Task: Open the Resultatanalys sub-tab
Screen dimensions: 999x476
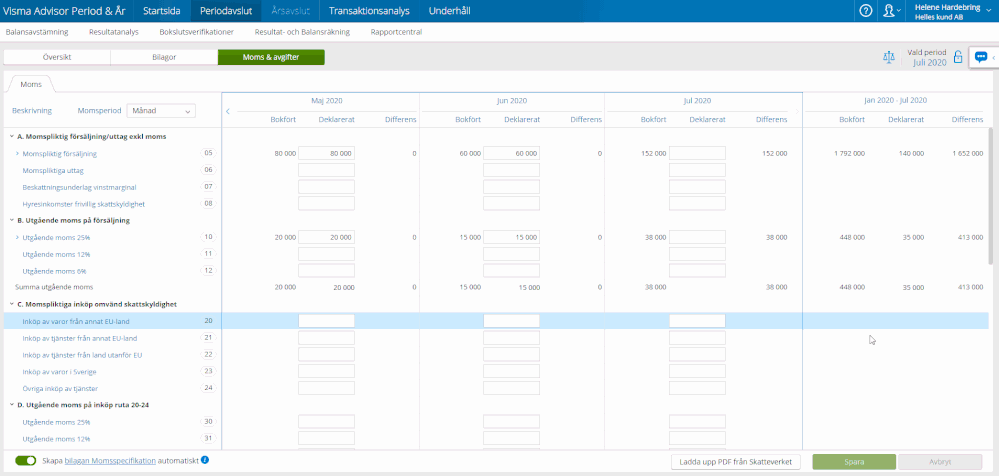Action: [x=114, y=32]
